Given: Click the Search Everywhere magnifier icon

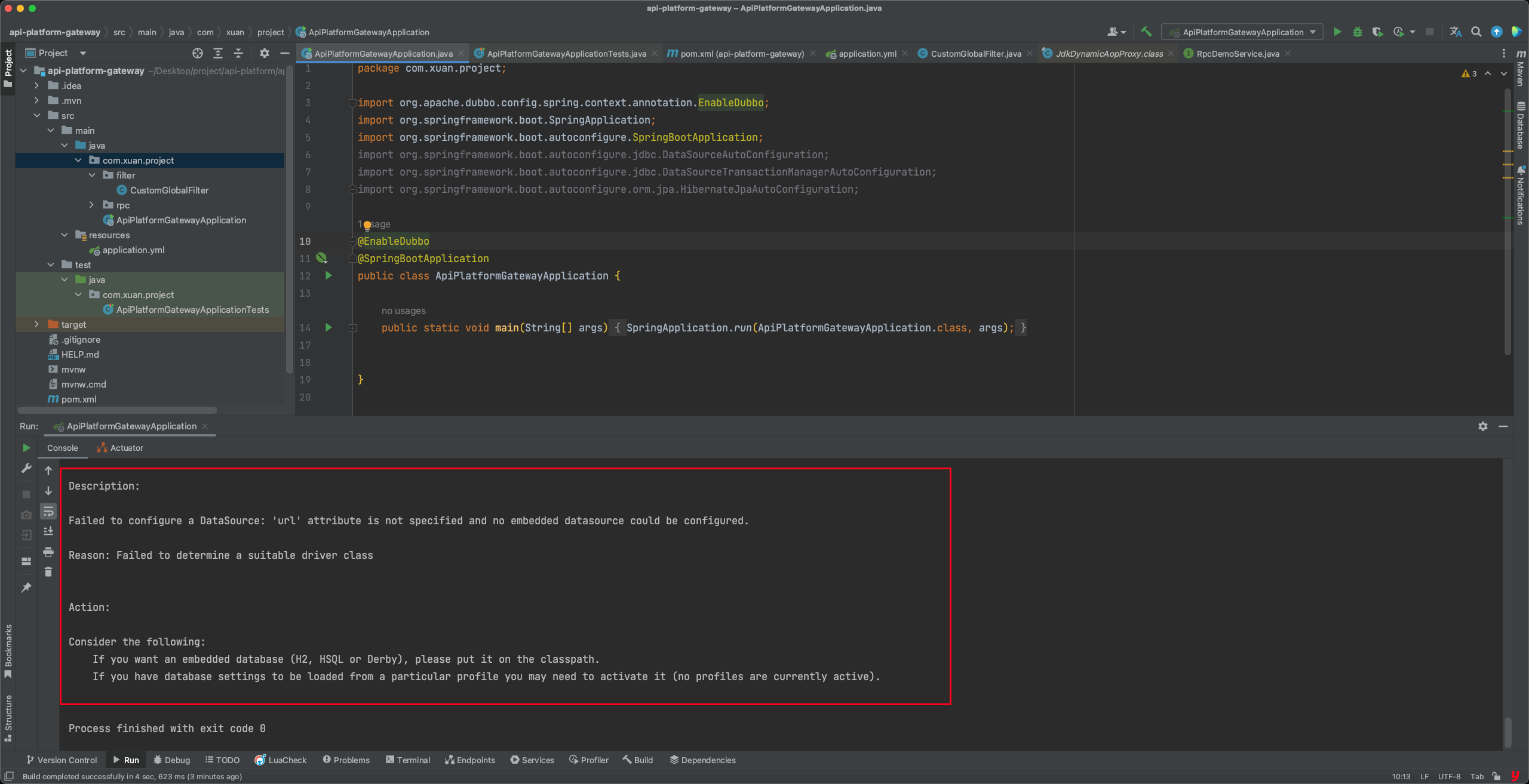Looking at the screenshot, I should [x=1476, y=32].
